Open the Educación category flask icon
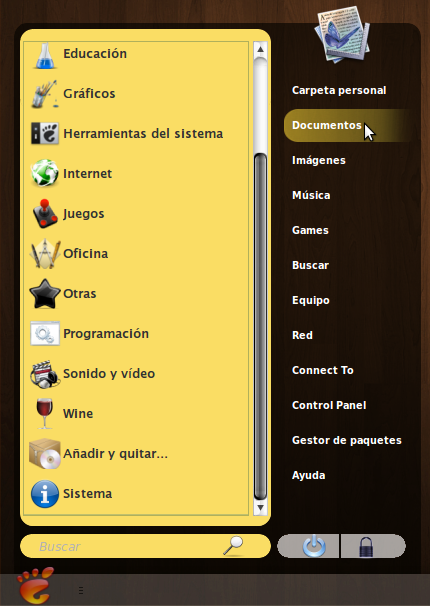 point(45,55)
